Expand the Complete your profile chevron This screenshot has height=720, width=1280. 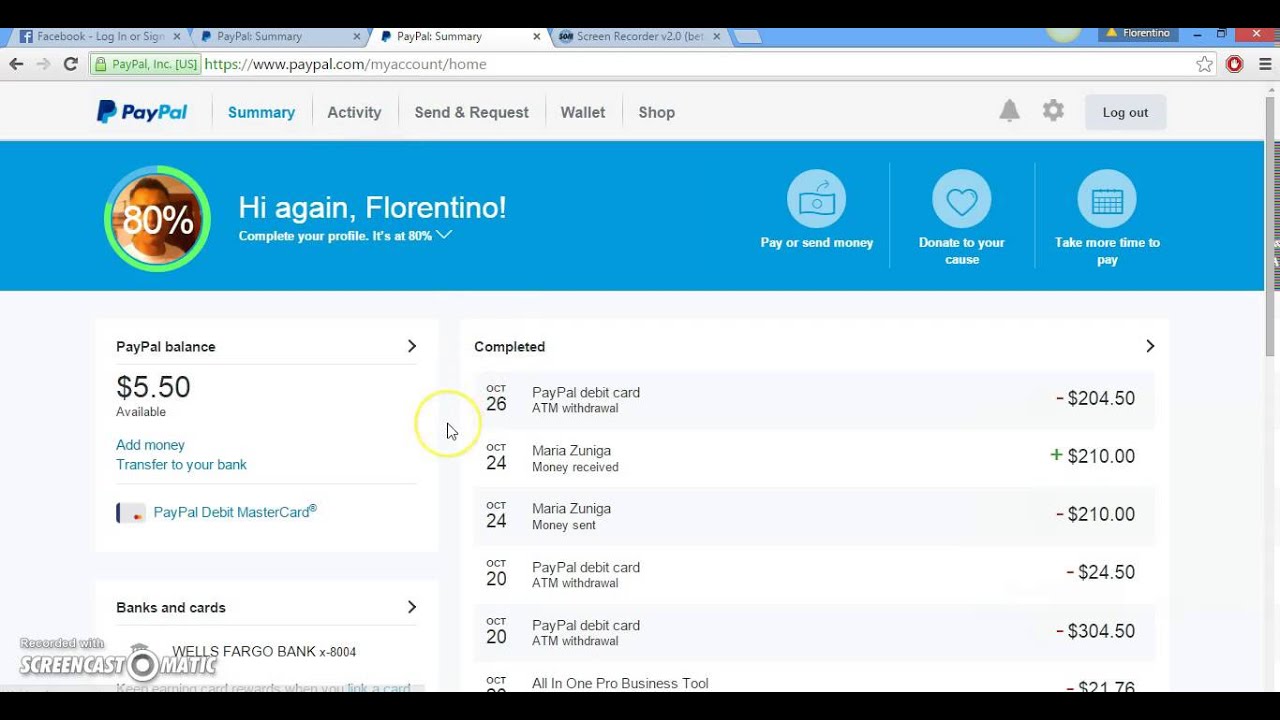(x=444, y=235)
